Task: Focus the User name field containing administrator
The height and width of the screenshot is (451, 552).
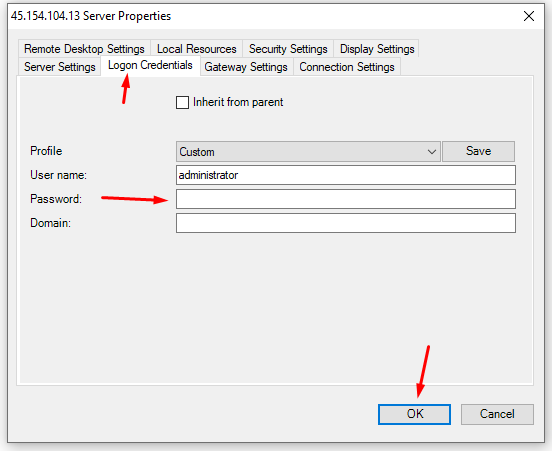Action: coord(346,175)
